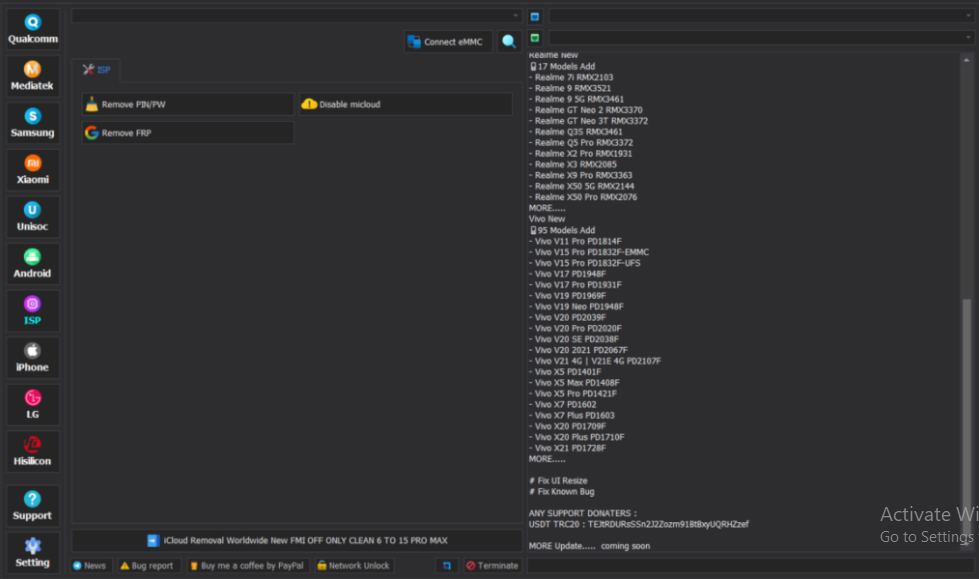
Task: Select log line 'Vivo V15 Pro PD1832F-UFS'
Action: [584, 263]
